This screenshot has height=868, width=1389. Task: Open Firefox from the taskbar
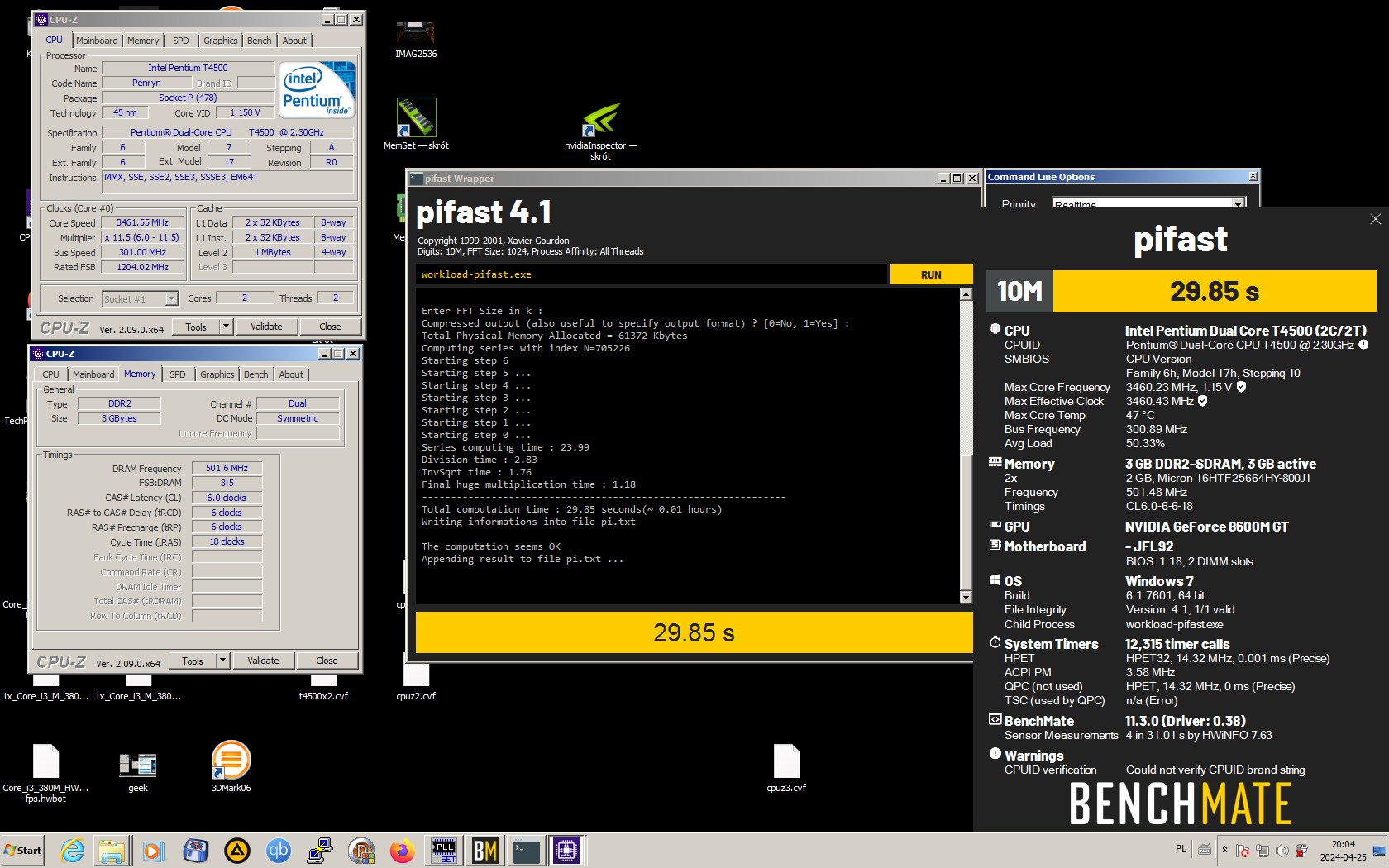[403, 850]
